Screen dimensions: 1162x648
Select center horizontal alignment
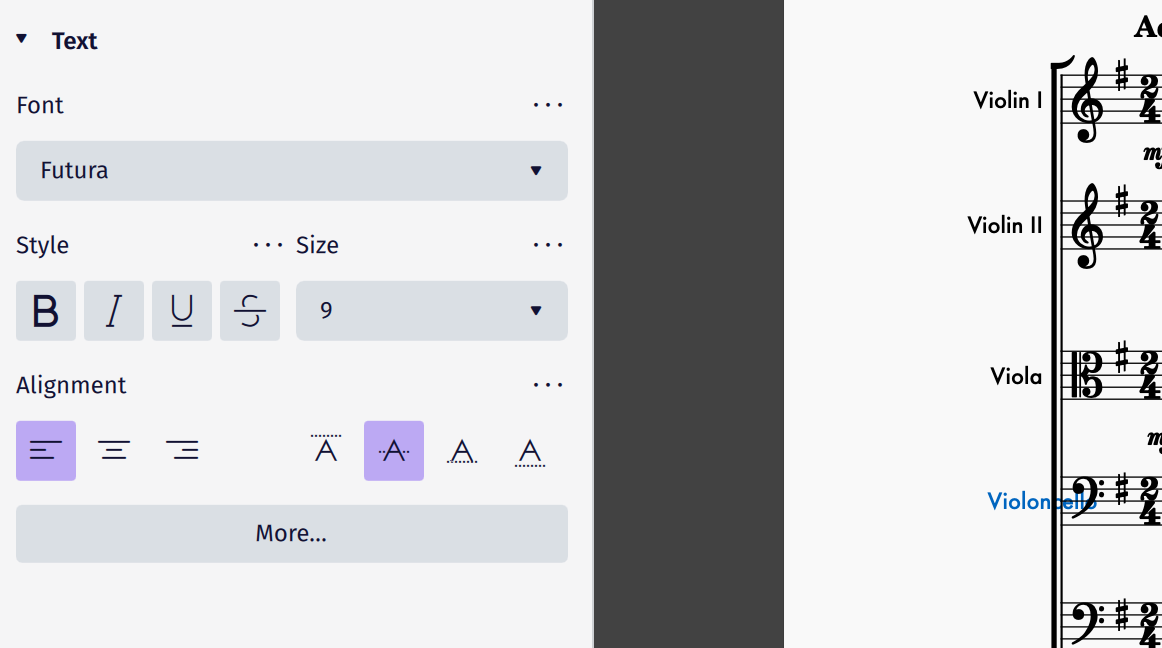(x=114, y=450)
